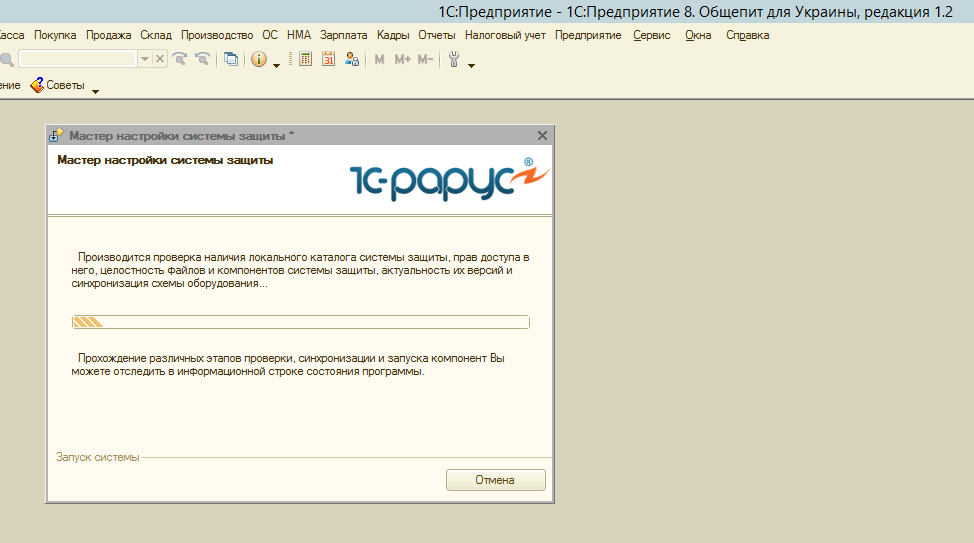
Task: Click the paragraph starting 'Прохождение различных этапов'
Action: tap(288, 365)
